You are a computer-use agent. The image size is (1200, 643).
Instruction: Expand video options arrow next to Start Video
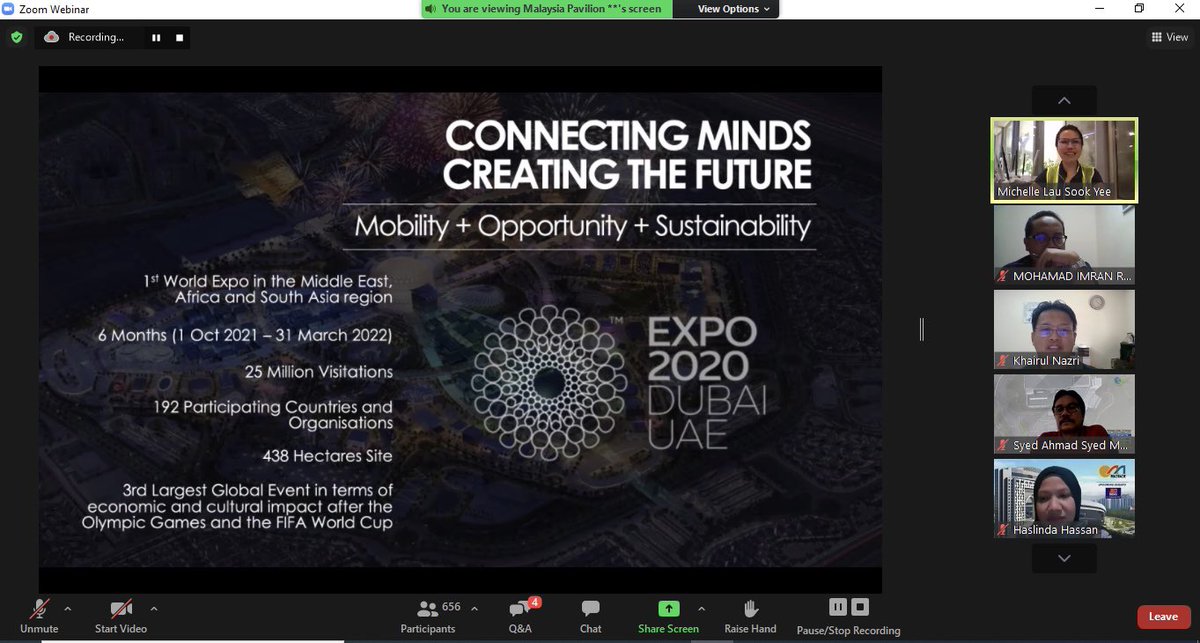click(x=154, y=608)
